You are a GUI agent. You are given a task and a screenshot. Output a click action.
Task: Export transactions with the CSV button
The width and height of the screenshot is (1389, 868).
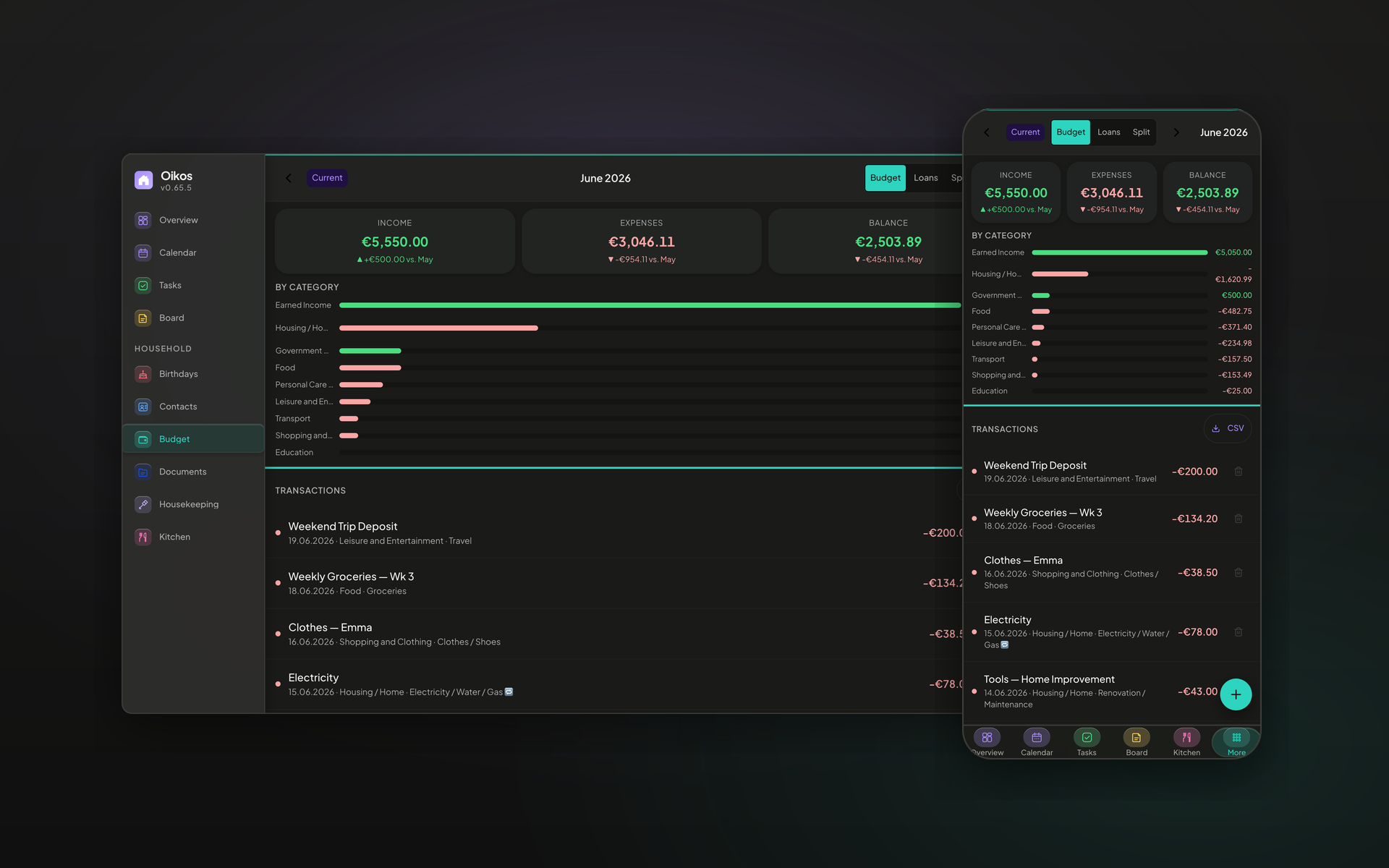[x=1228, y=428]
